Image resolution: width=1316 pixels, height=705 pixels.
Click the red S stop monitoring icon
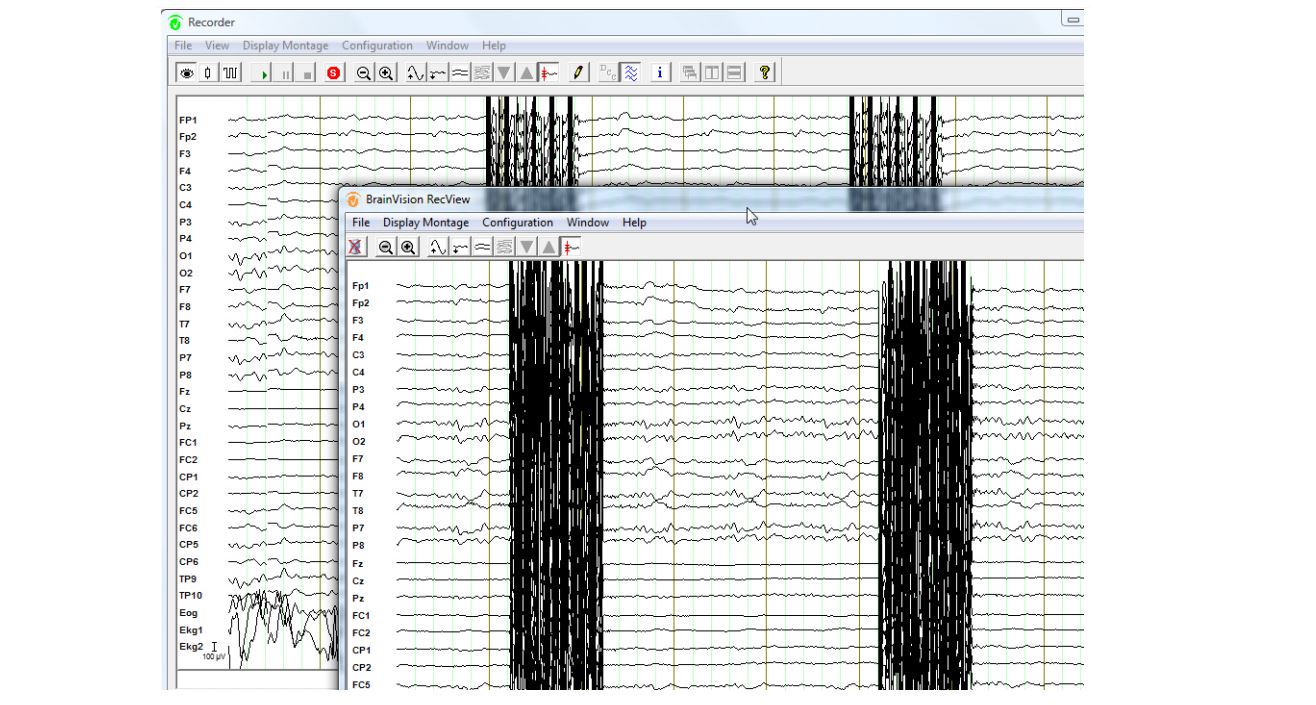333,73
